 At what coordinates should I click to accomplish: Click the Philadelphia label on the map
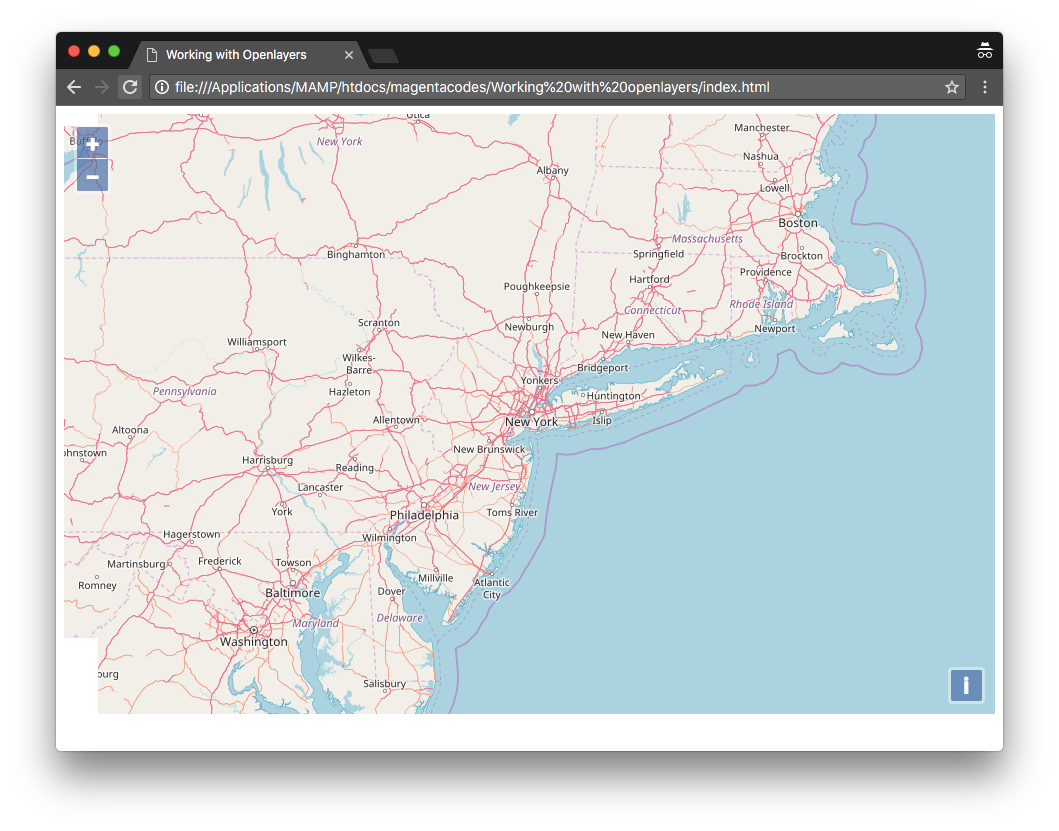(x=424, y=516)
